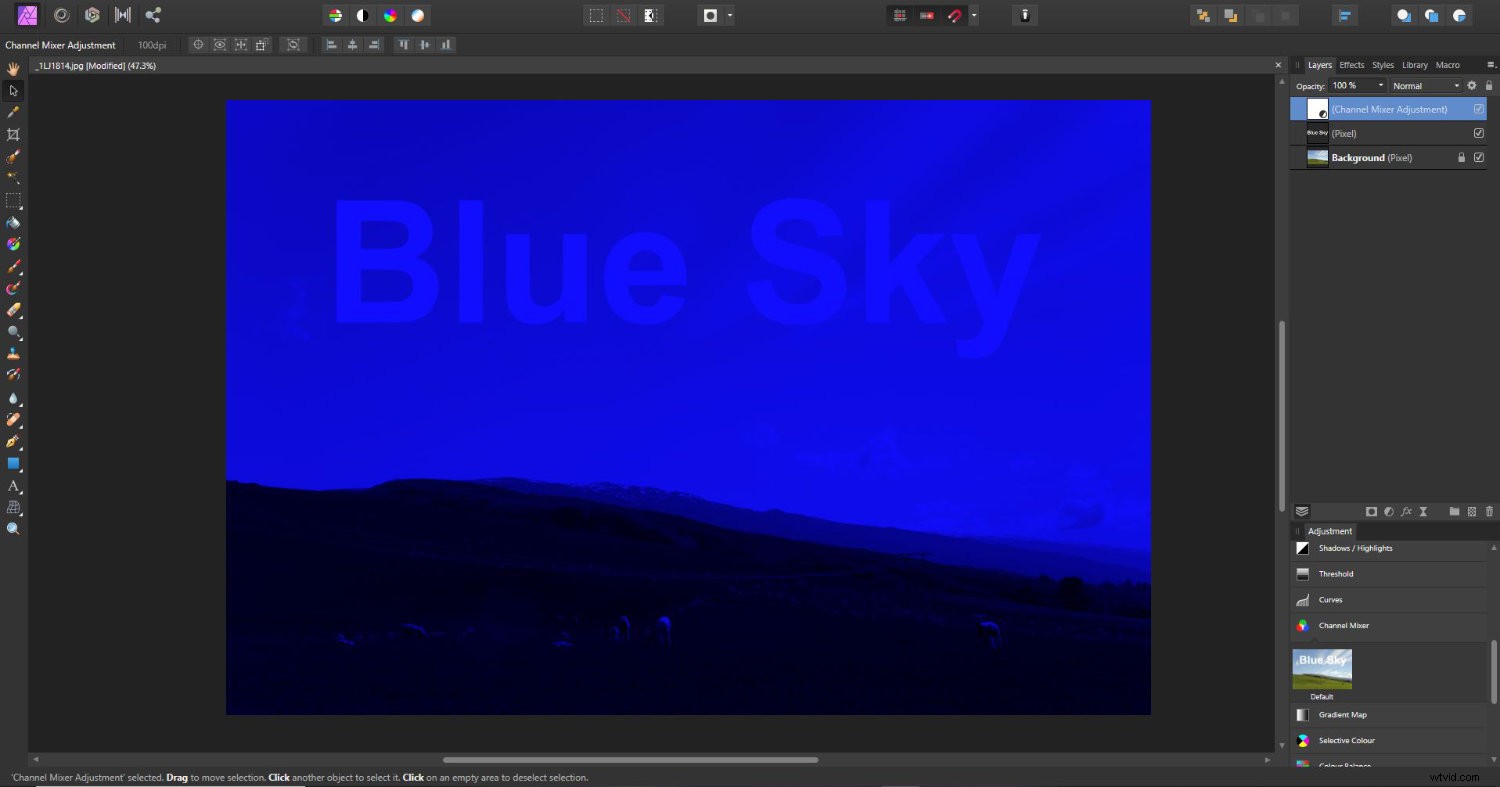The width and height of the screenshot is (1500, 787).
Task: Open the Library tab
Action: (1415, 64)
